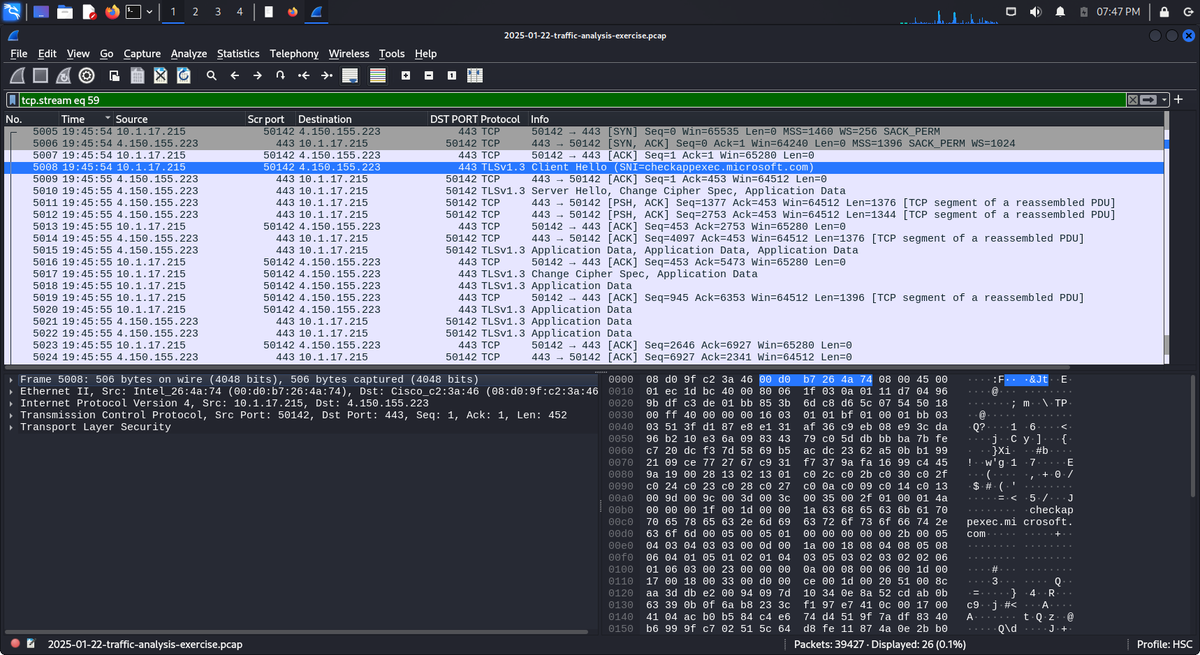Click the display filter bookmark icon

click(x=13, y=100)
